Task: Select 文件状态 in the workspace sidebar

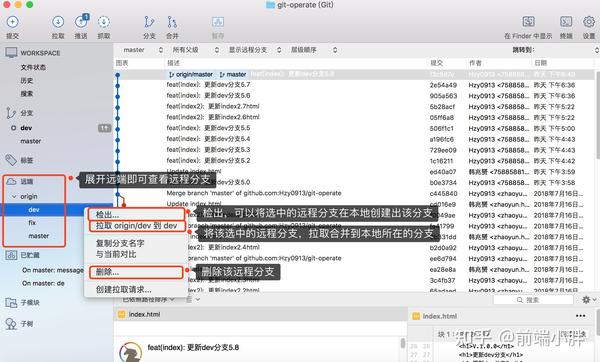Action: coord(33,67)
